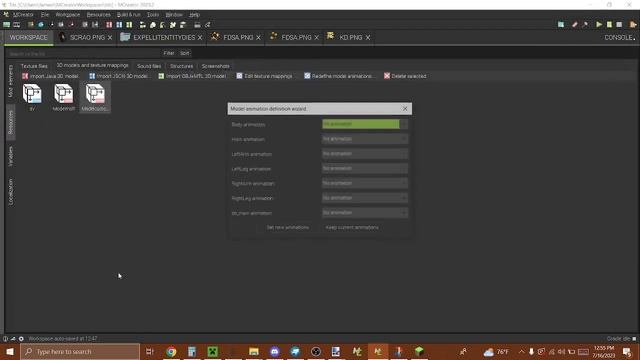Open the Help menu
Image resolution: width=640 pixels, height=360 pixels.
pyautogui.click(x=194, y=15)
